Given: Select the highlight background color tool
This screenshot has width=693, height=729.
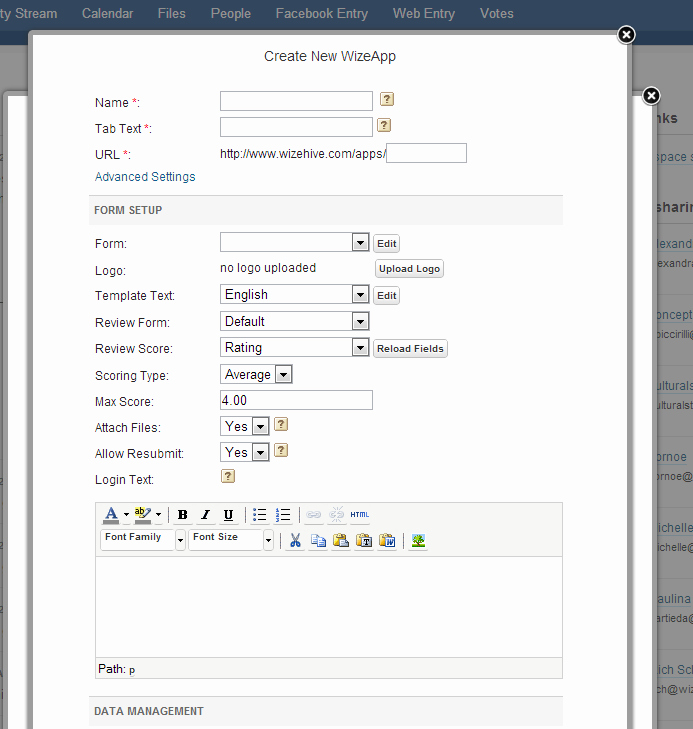Looking at the screenshot, I should point(143,515).
